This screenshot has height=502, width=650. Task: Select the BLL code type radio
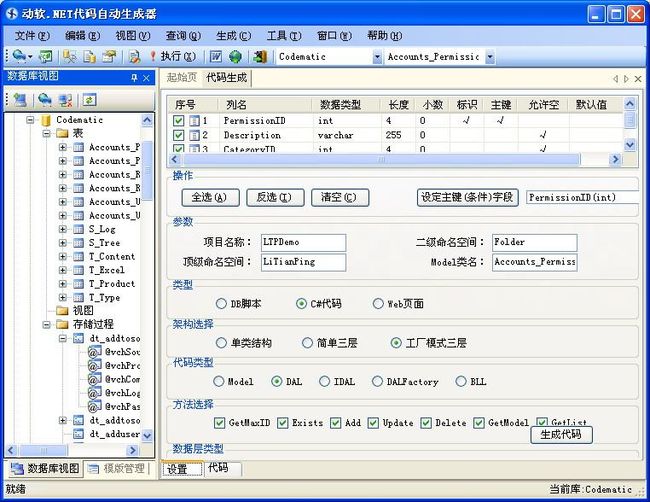(x=461, y=381)
